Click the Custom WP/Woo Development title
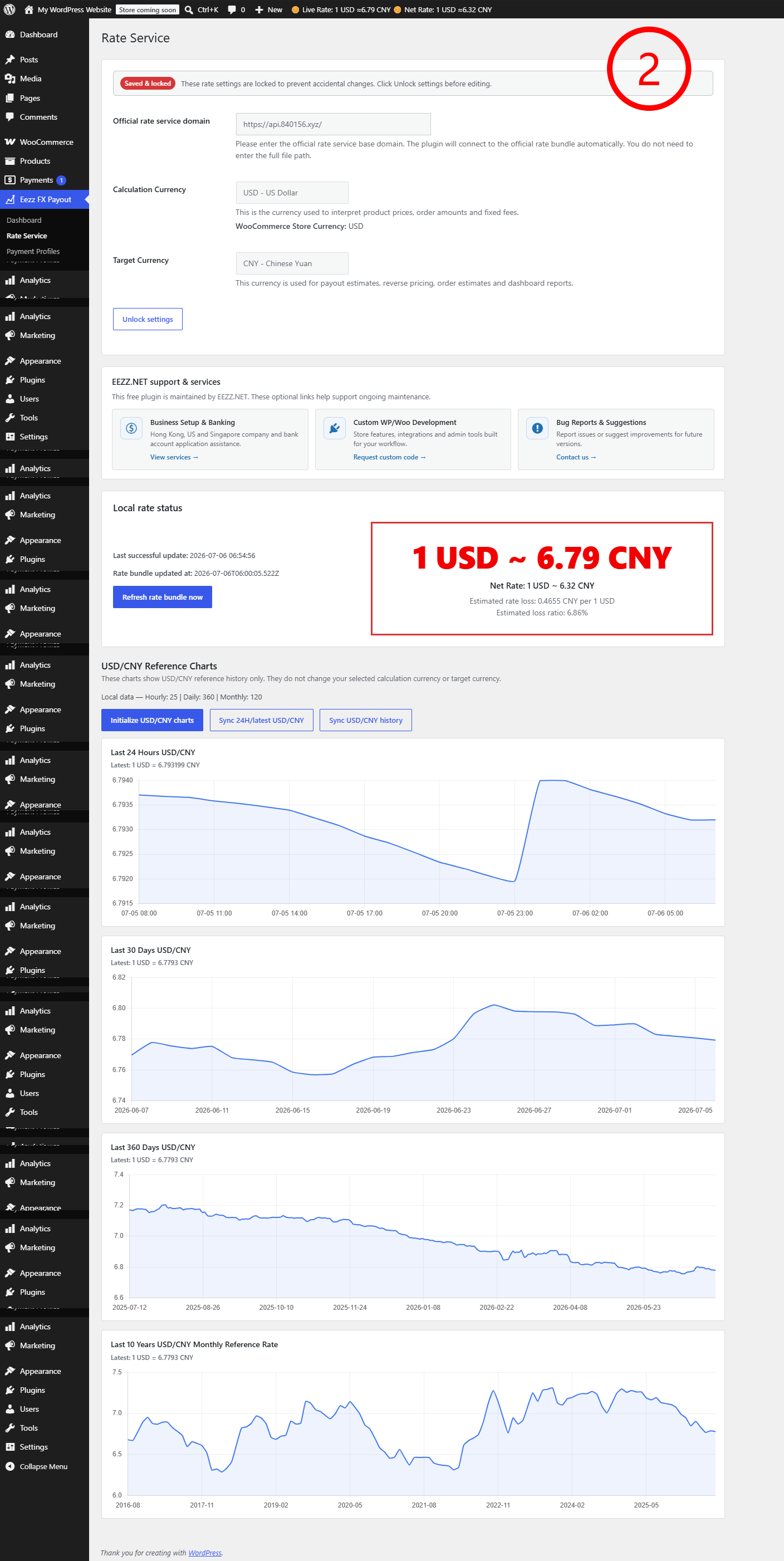 click(405, 422)
